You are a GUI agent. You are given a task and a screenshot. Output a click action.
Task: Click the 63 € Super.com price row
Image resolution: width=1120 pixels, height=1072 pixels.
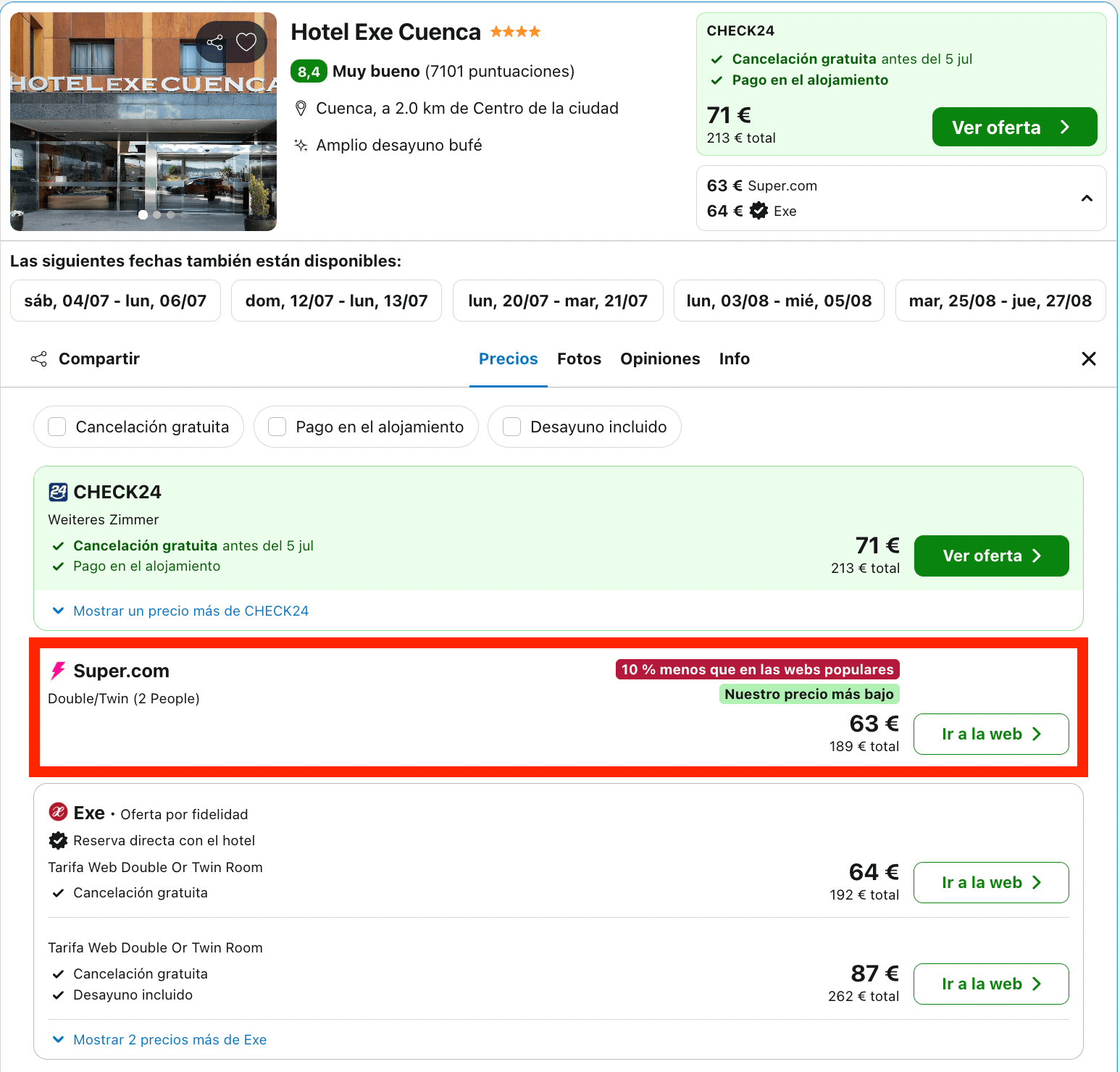[x=762, y=185]
